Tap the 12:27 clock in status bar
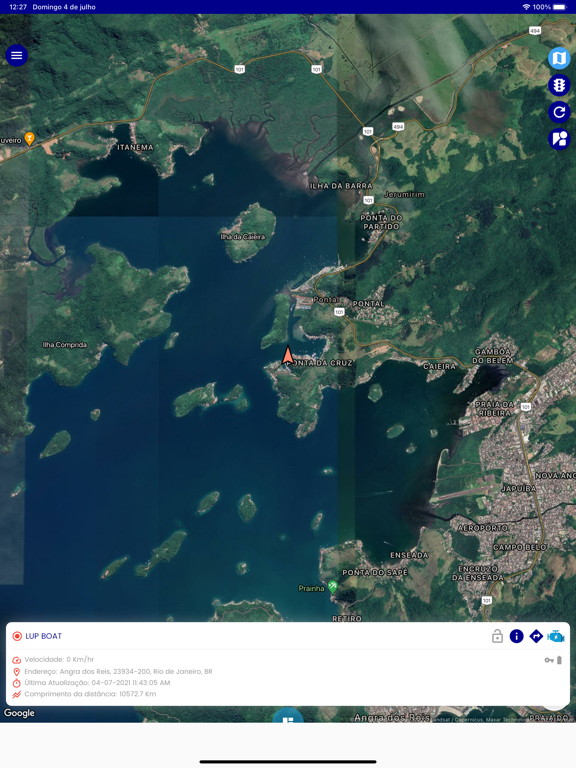The width and height of the screenshot is (576, 768). tap(18, 7)
